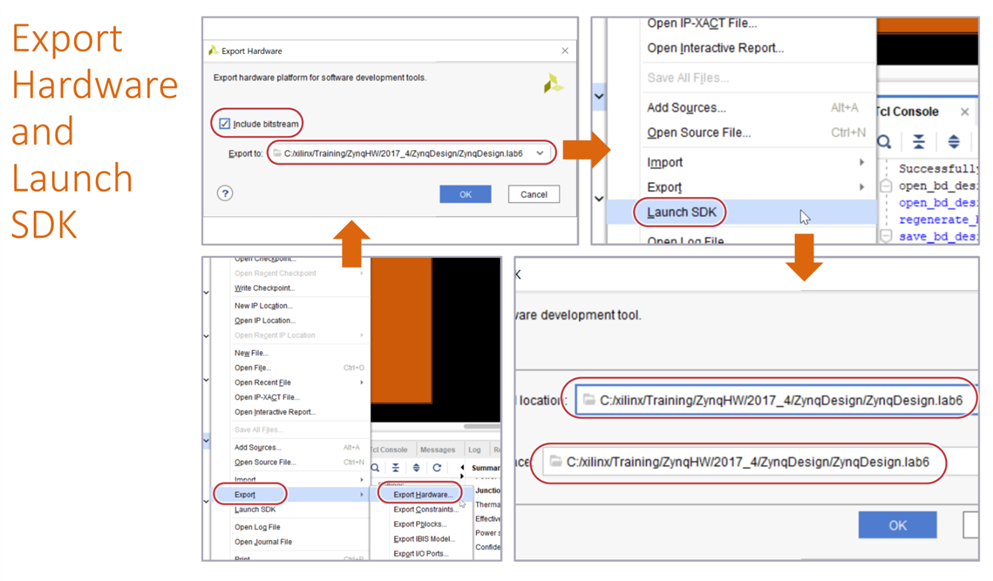This screenshot has width=993, height=581.
Task: Select Export Constraints in the submenu
Action: click(x=426, y=509)
